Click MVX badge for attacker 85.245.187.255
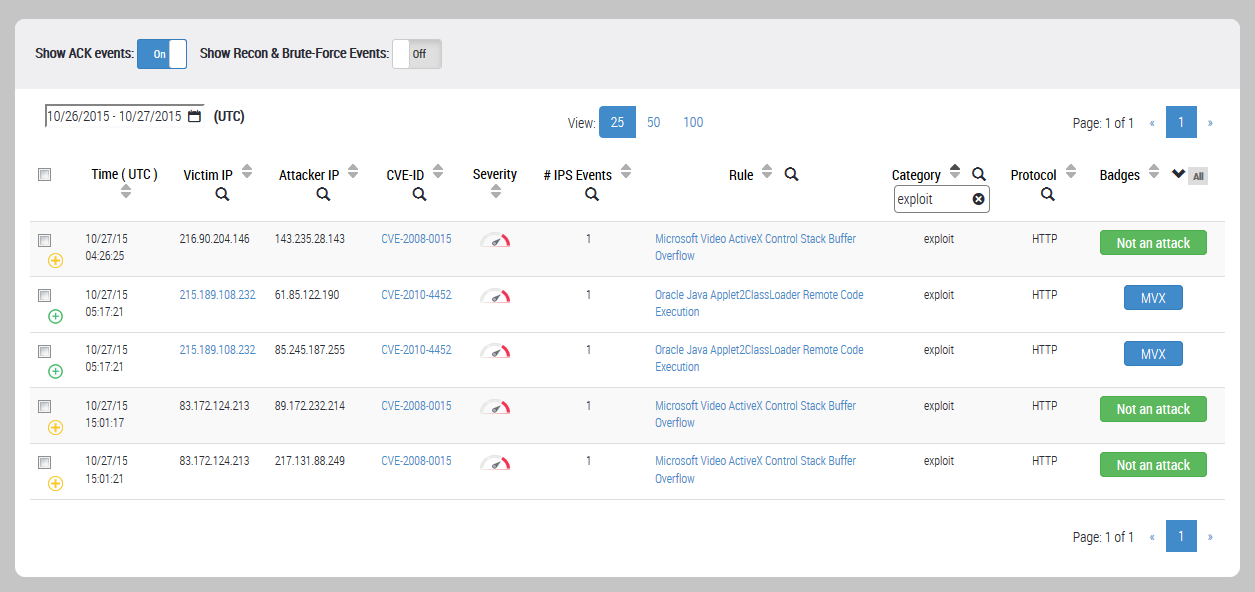Image resolution: width=1255 pixels, height=592 pixels. pos(1153,354)
